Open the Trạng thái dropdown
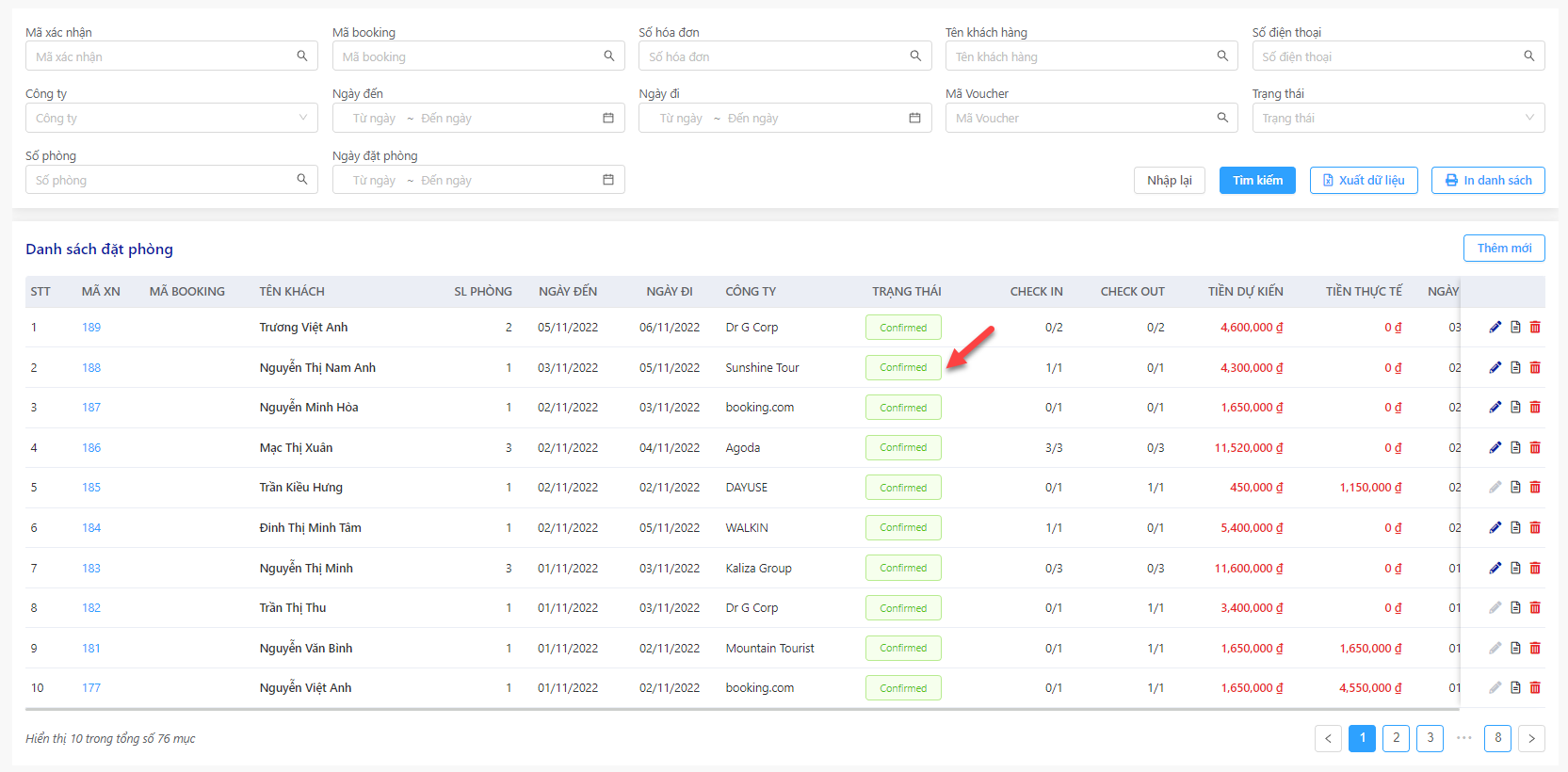Image resolution: width=1568 pixels, height=772 pixels. [x=1398, y=118]
